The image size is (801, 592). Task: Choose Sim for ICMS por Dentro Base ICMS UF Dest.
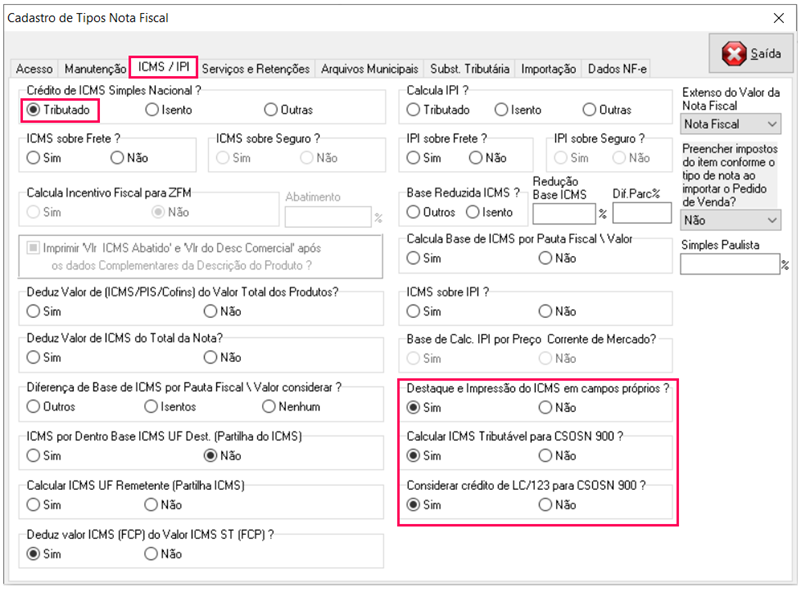click(x=34, y=456)
